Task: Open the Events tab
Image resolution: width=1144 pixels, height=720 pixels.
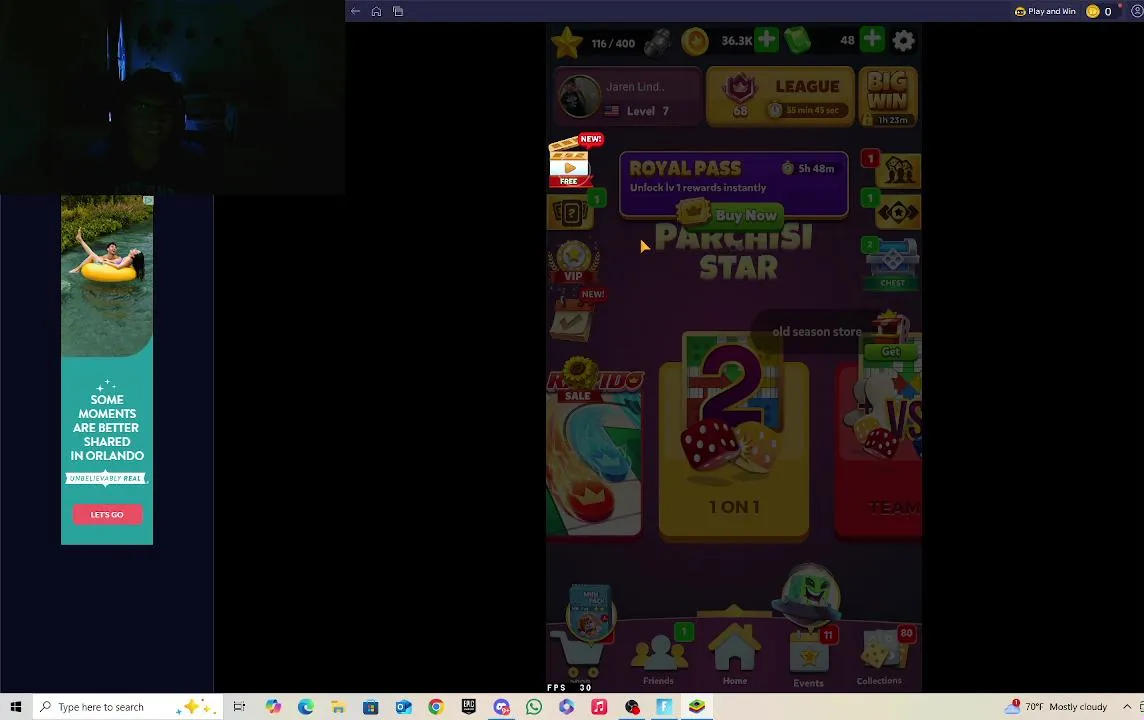Action: (x=808, y=658)
